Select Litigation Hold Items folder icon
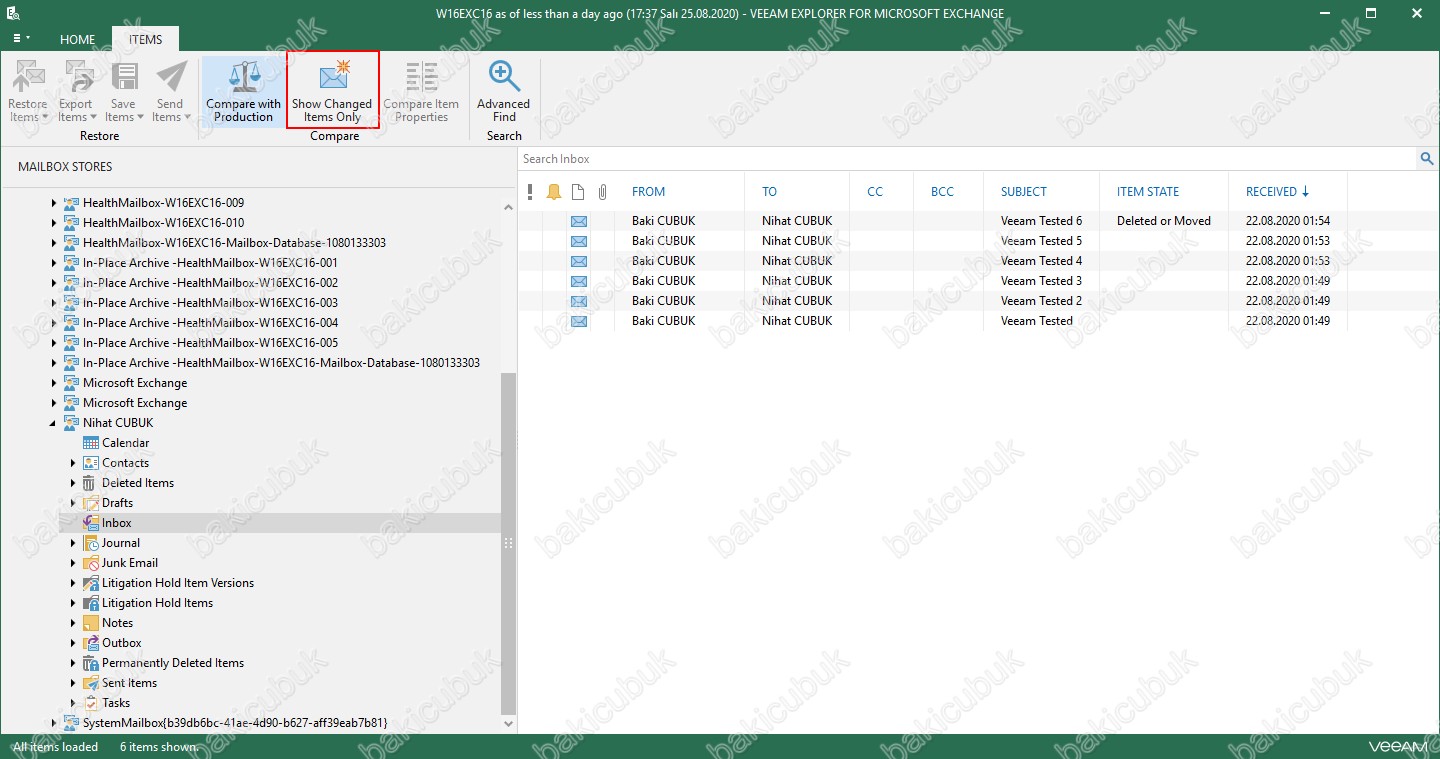1440x759 pixels. tap(91, 603)
